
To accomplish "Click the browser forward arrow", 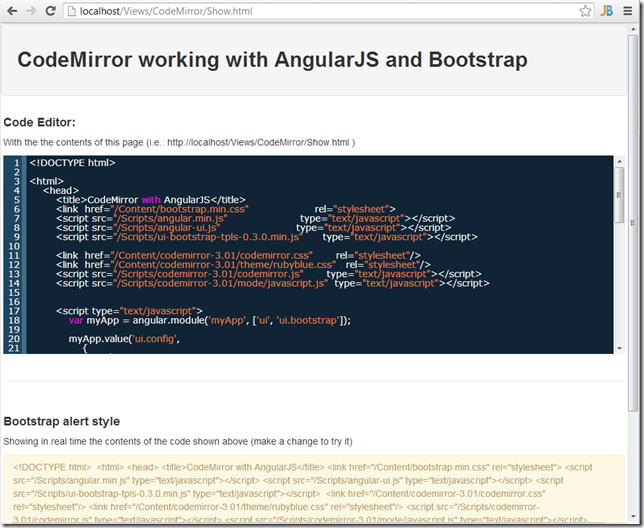I will [31, 11].
